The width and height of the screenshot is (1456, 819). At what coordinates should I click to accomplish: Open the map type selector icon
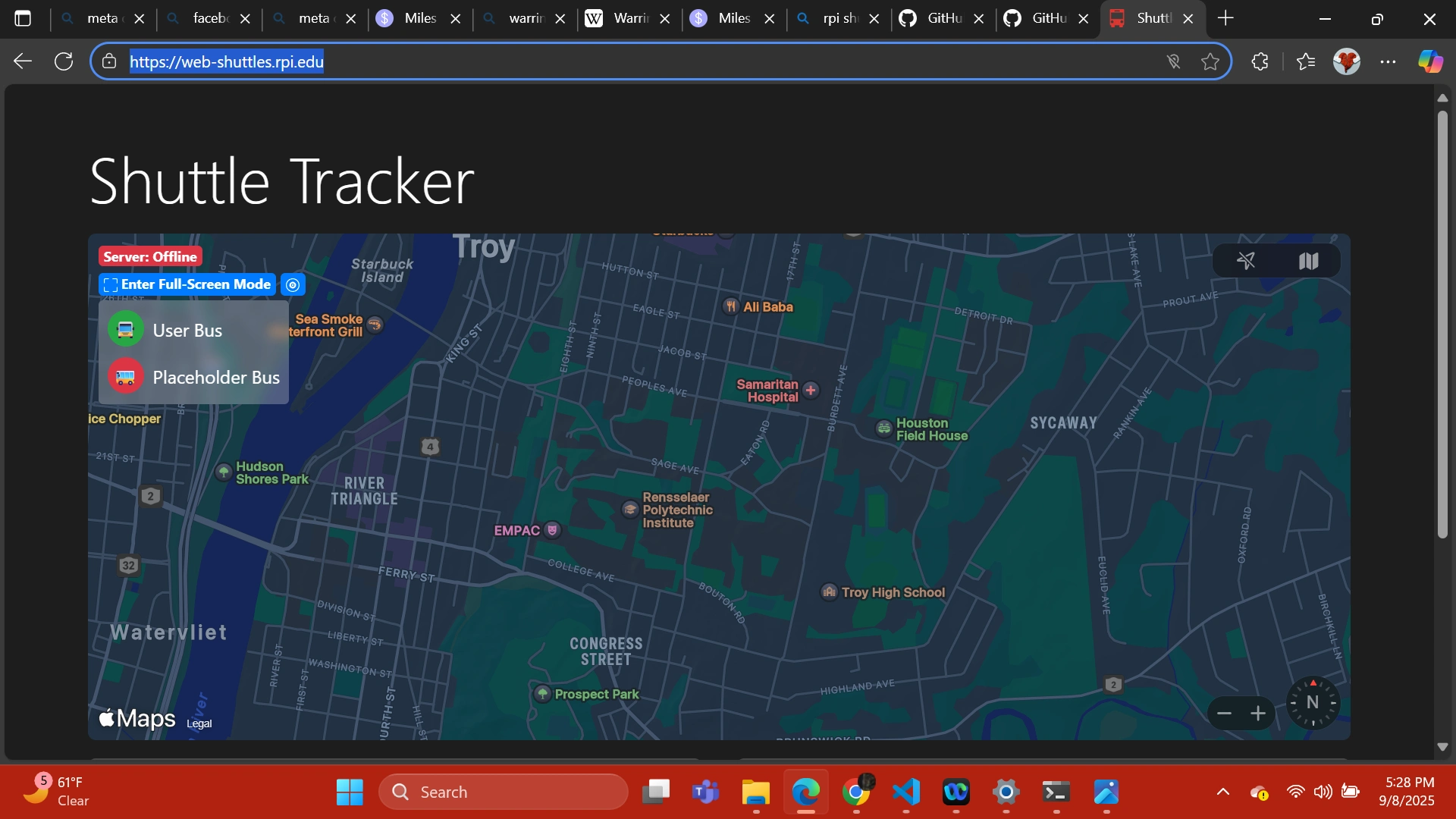[x=1308, y=261]
